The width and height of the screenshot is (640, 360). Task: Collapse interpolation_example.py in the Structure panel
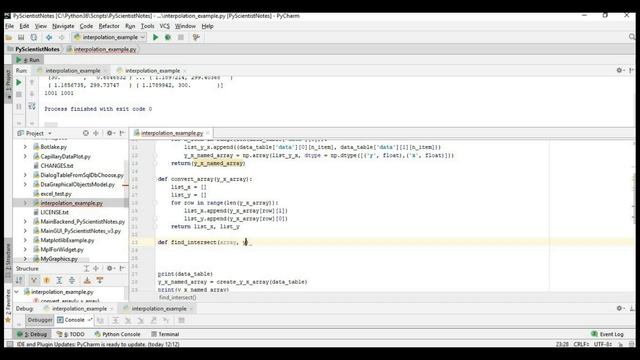pyautogui.click(x=16, y=292)
